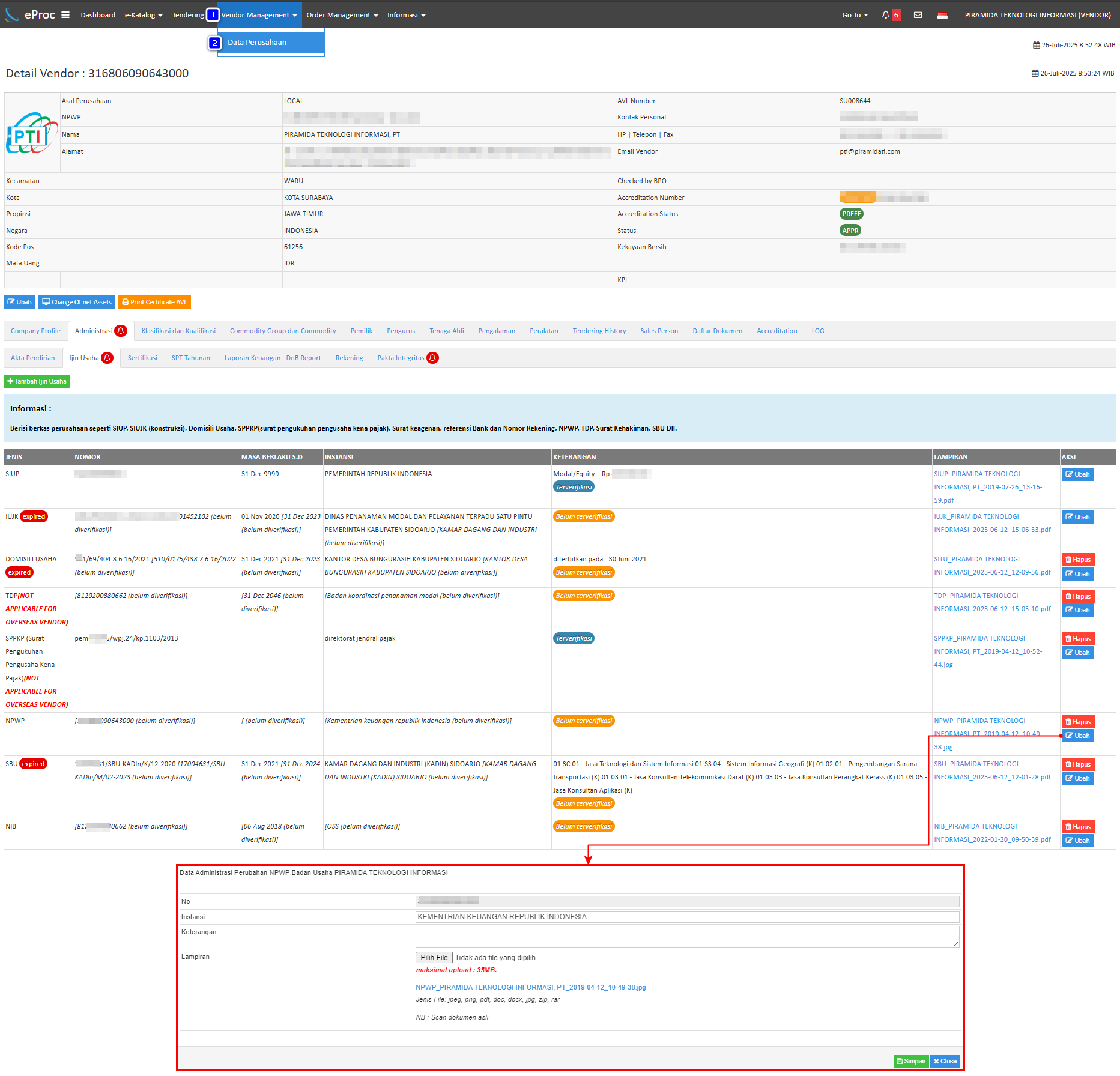Click alert bell on Ijin Usaha tab

click(107, 358)
